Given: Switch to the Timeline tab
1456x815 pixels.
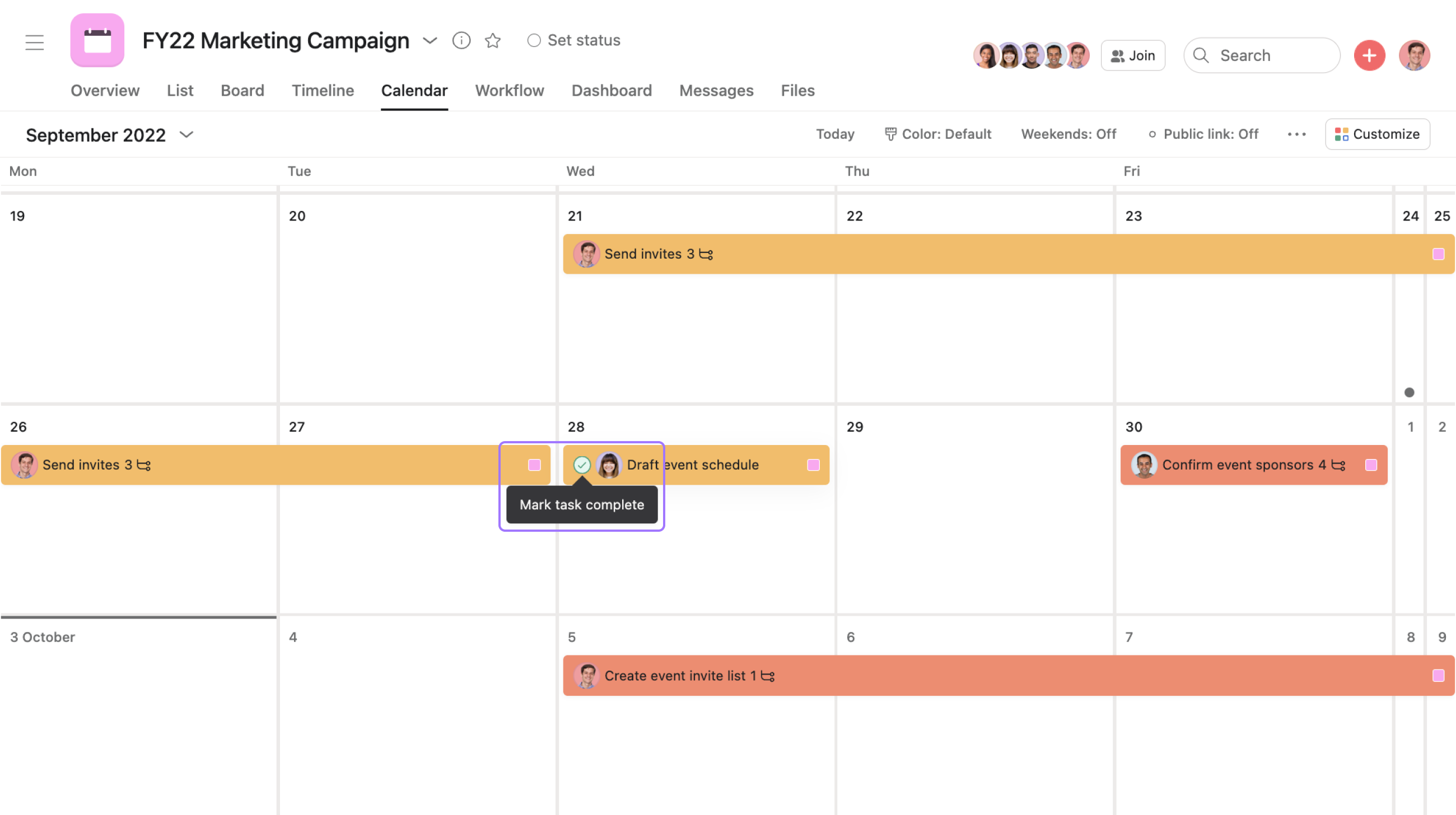Looking at the screenshot, I should pyautogui.click(x=322, y=90).
